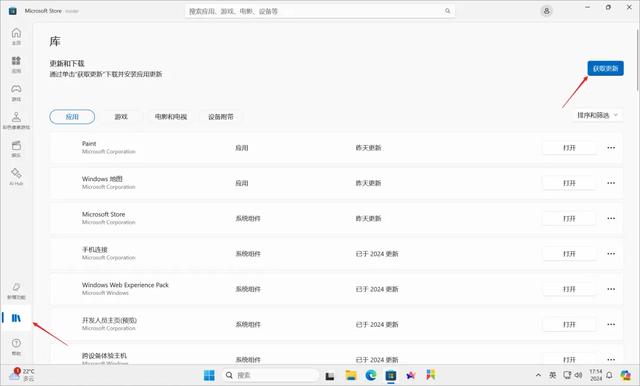640x386 pixels.
Task: Click the network/display tray icon
Action: coord(567,375)
